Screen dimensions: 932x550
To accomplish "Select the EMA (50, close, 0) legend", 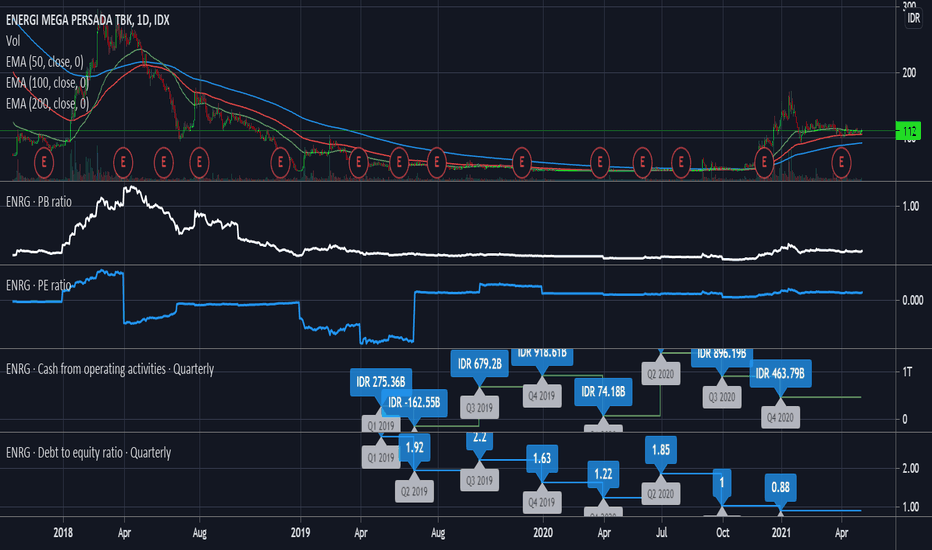I will (x=45, y=62).
